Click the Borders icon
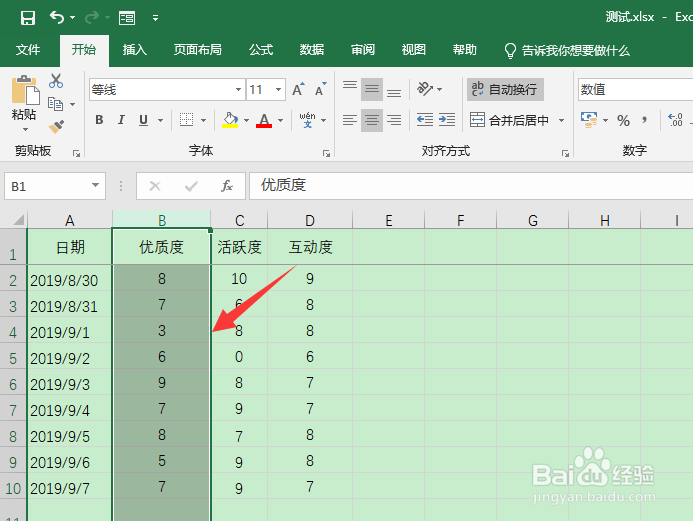 pyautogui.click(x=187, y=120)
